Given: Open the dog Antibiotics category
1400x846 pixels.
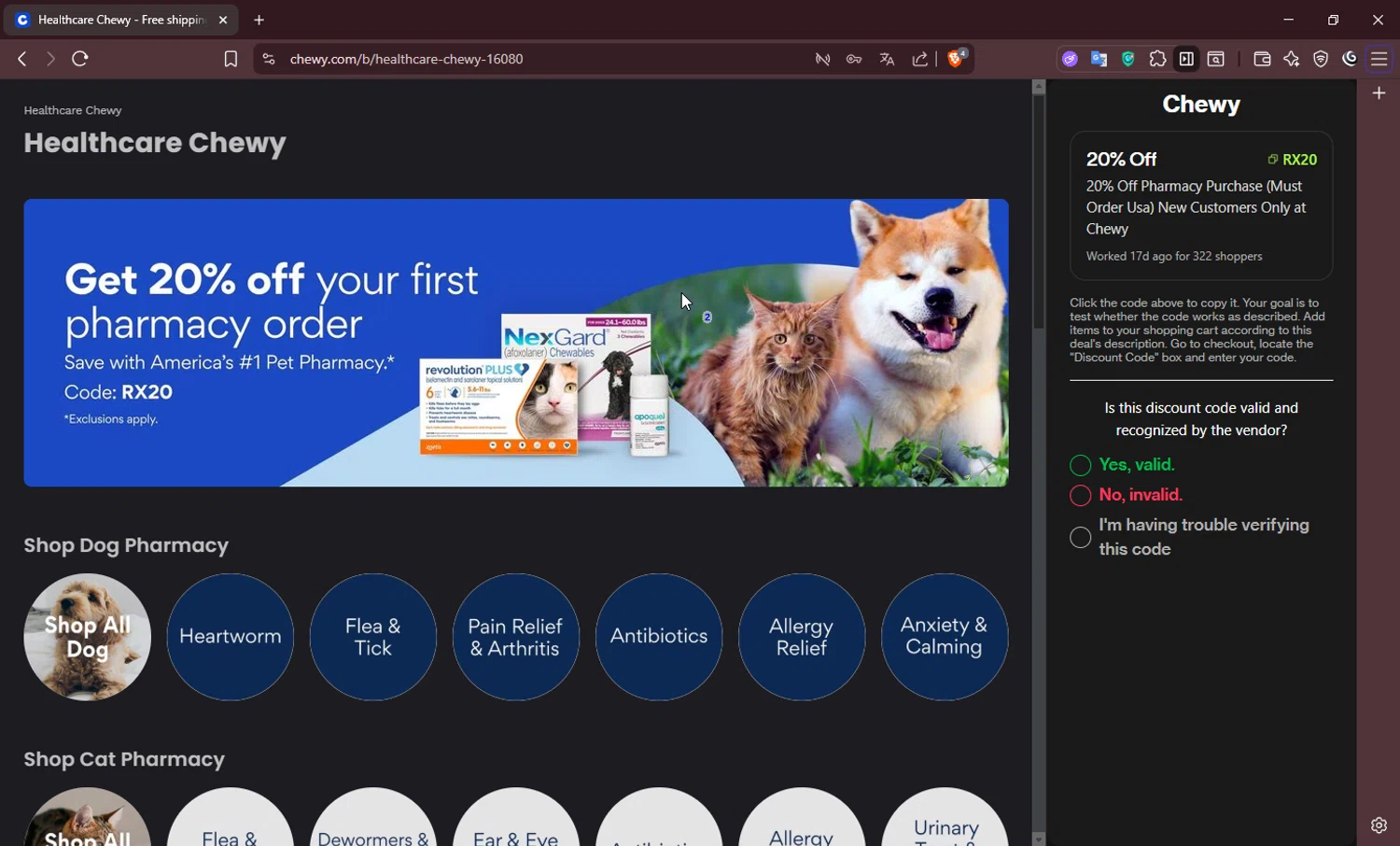Looking at the screenshot, I should click(658, 637).
